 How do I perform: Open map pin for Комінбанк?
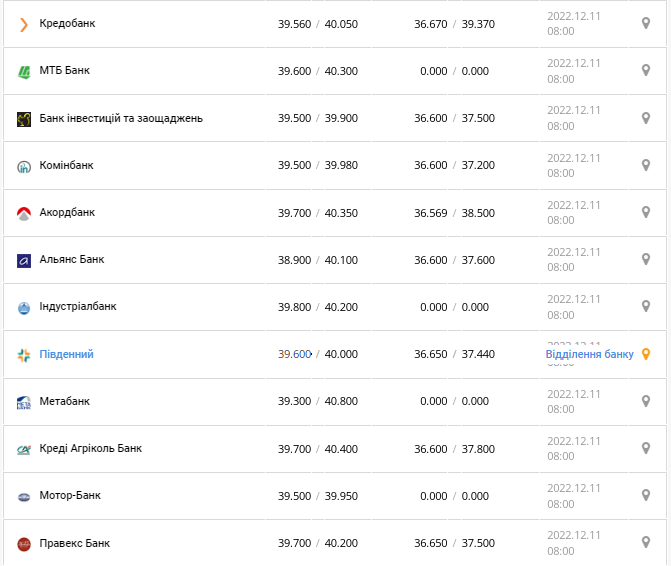[x=646, y=165]
